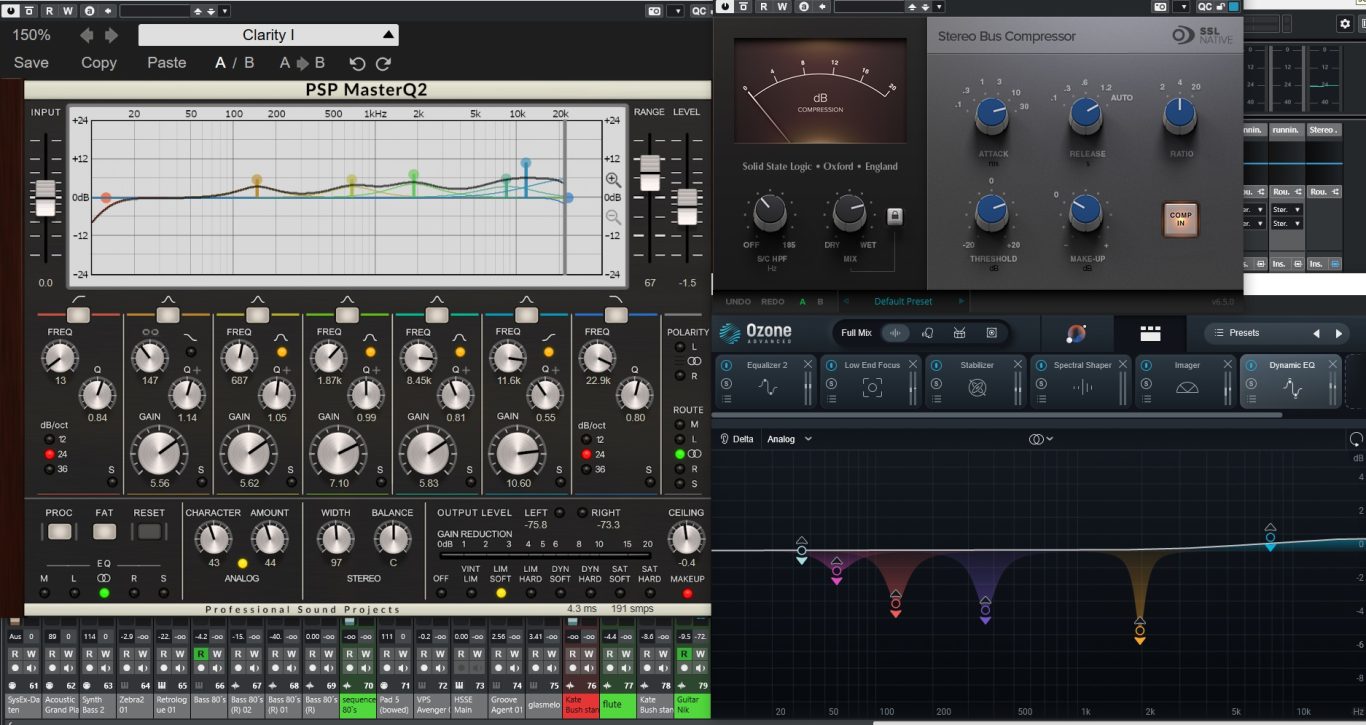1366x725 pixels.
Task: Click the undo arrow in PSP MasterQ2
Action: pos(357,63)
